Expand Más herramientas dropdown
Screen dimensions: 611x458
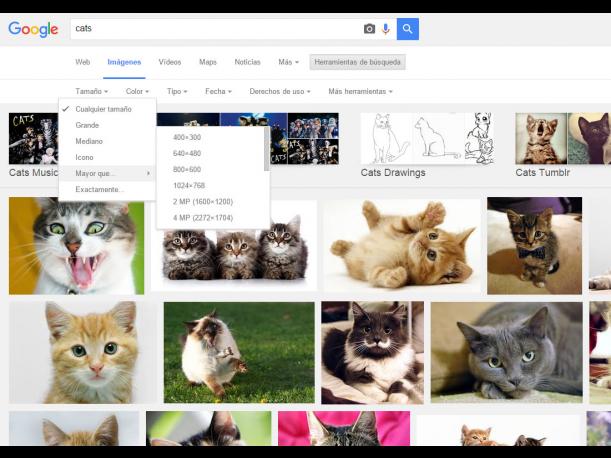360,91
